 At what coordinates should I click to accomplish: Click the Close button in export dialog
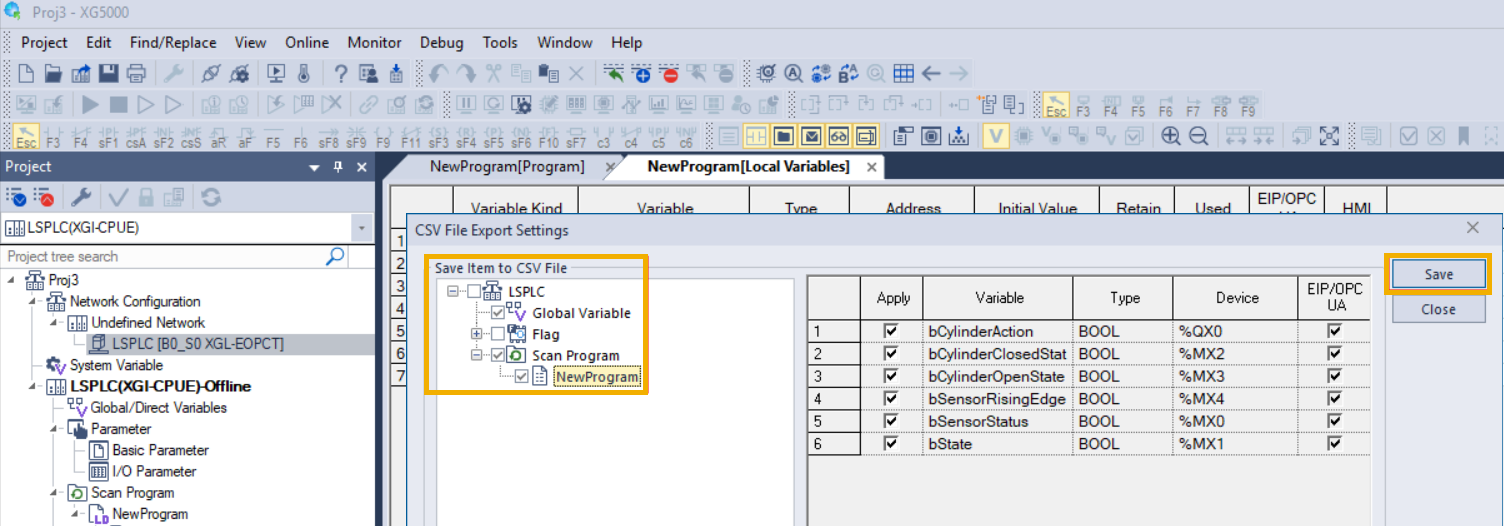pos(1438,309)
